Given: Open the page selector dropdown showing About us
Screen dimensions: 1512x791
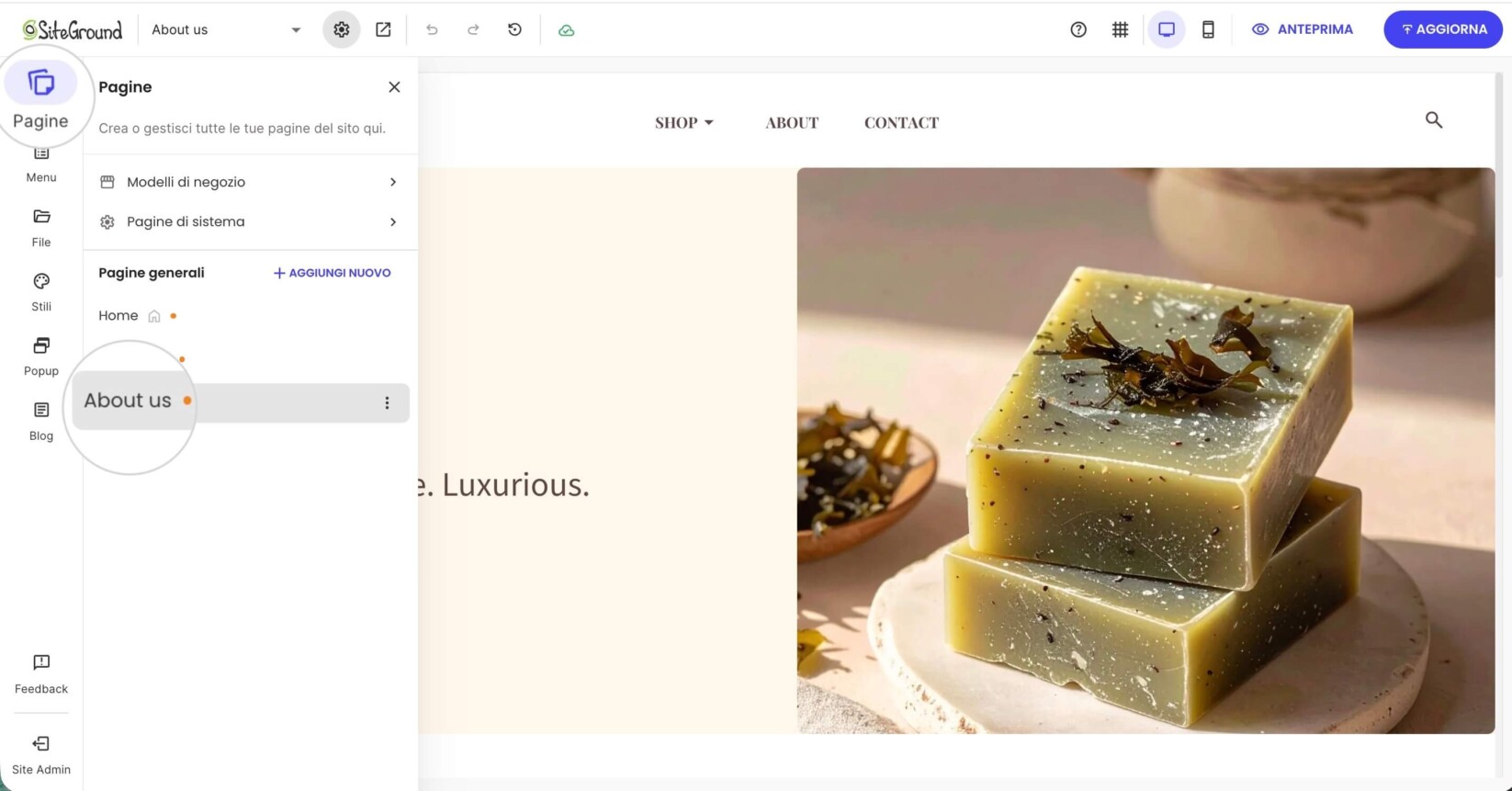Looking at the screenshot, I should click(226, 29).
